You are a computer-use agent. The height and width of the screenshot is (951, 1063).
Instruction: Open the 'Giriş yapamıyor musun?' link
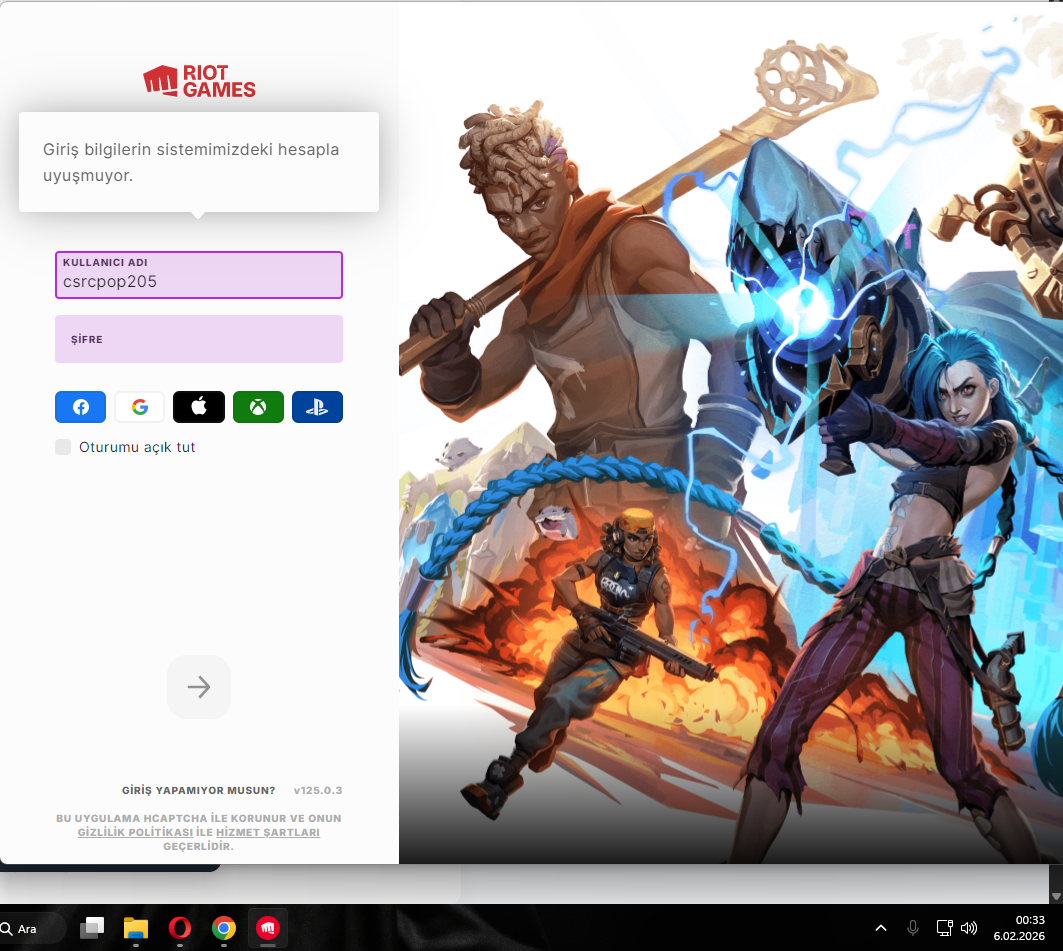click(x=199, y=790)
